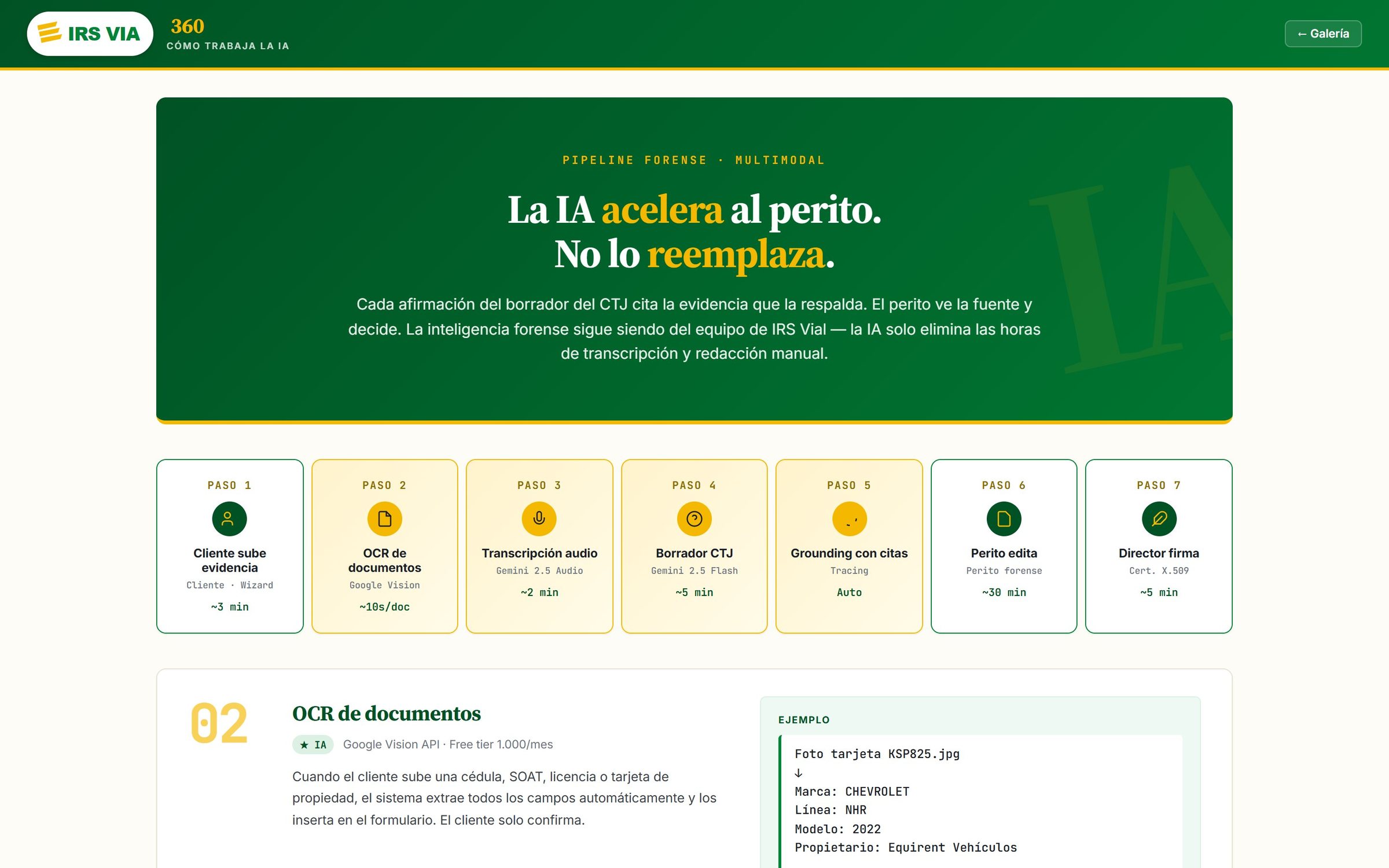Click the Modelo: 2022 line
Image resolution: width=1389 pixels, height=868 pixels.
coord(837,829)
